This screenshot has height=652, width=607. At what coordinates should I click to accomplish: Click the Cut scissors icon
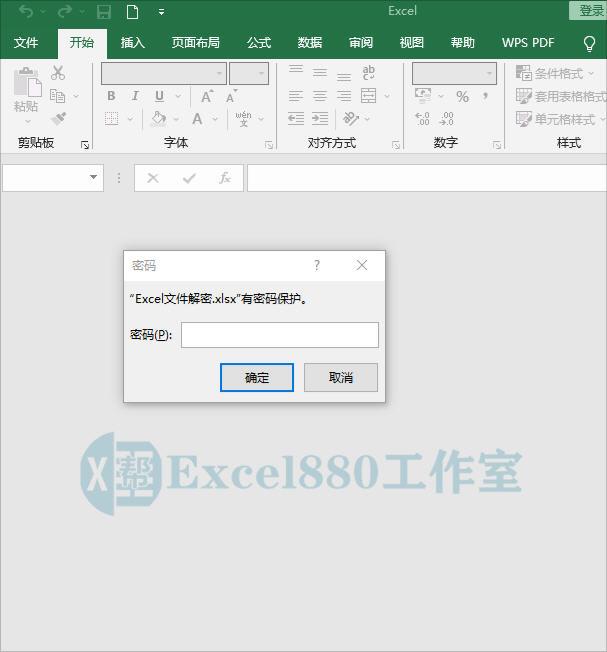(58, 73)
